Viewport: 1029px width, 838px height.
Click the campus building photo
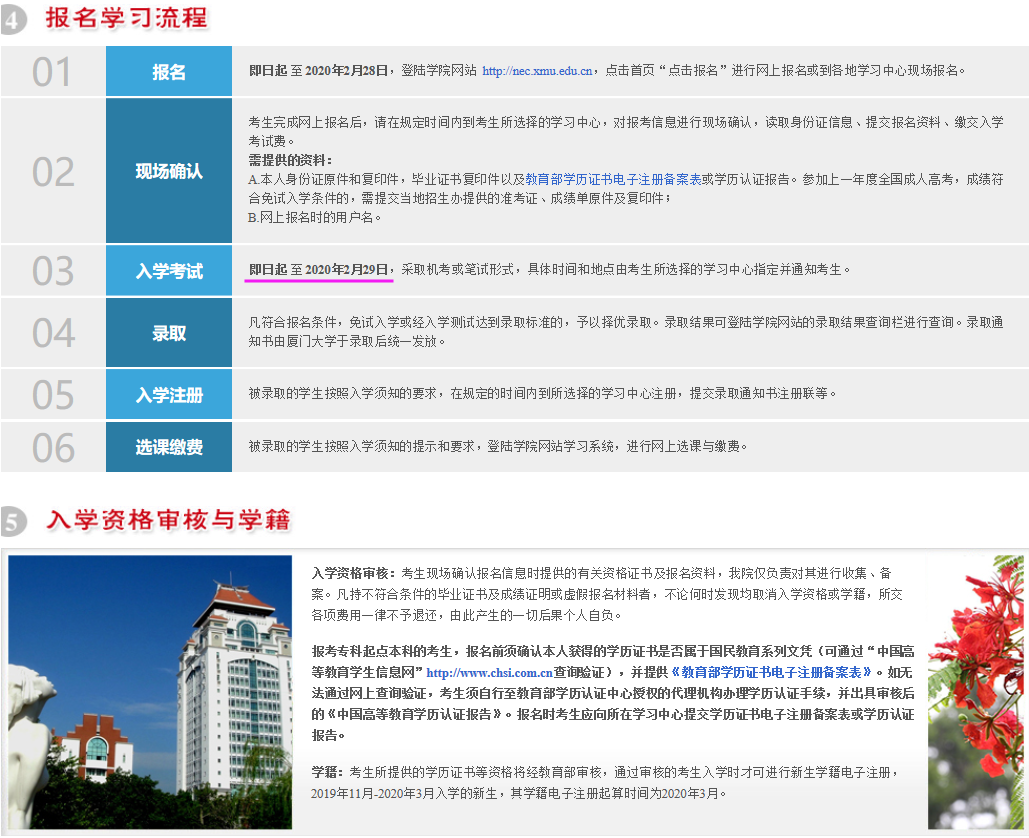click(x=150, y=692)
